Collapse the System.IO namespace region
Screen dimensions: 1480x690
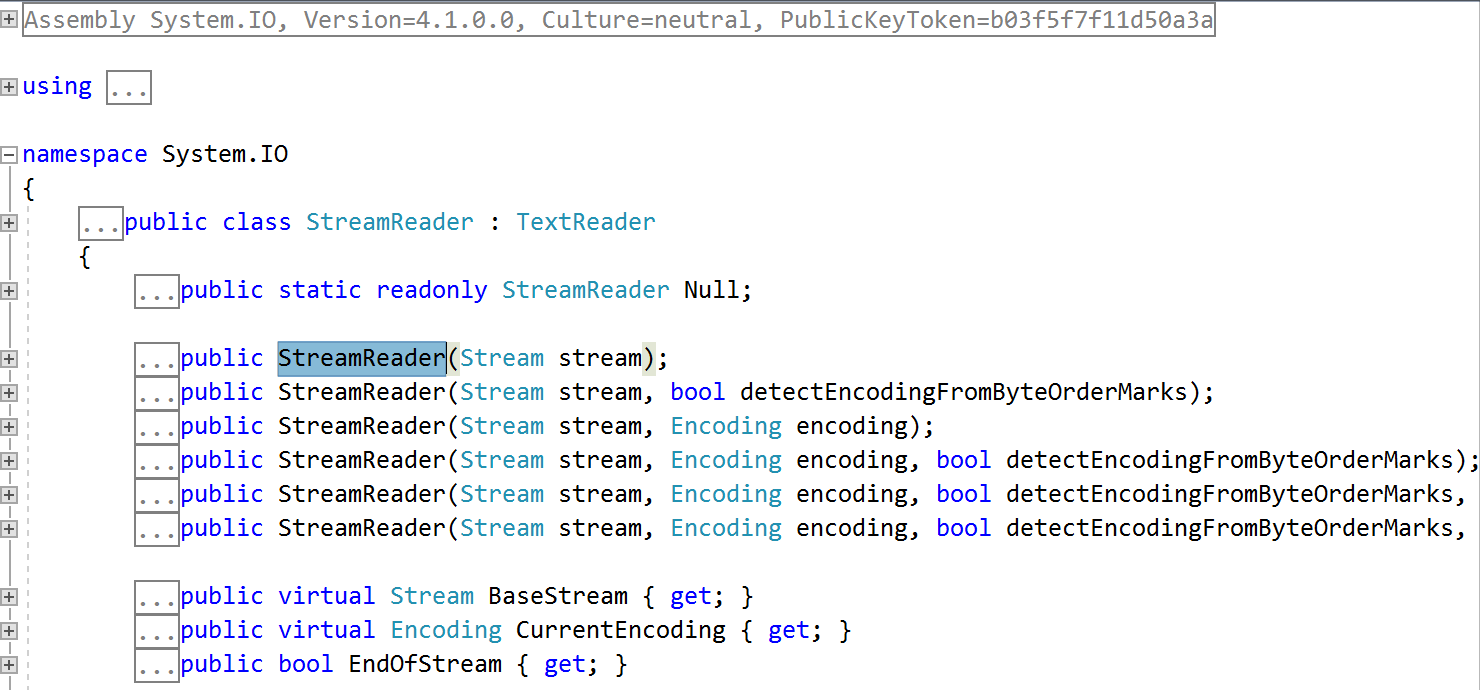[x=9, y=154]
